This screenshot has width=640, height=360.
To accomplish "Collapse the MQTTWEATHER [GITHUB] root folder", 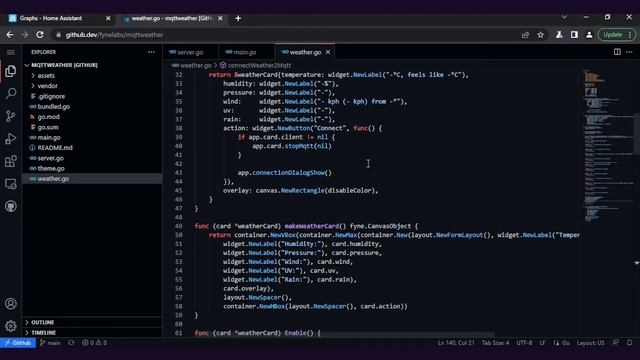I will tap(92, 65).
